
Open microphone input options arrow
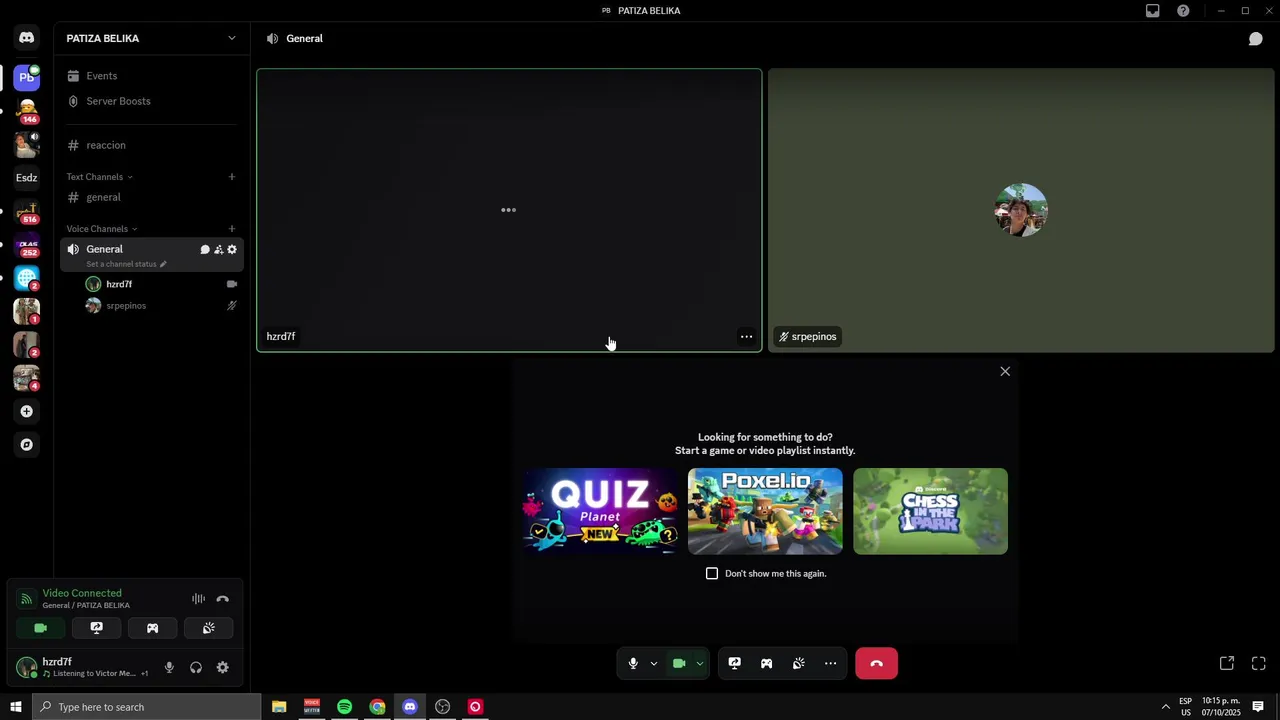[x=654, y=663]
